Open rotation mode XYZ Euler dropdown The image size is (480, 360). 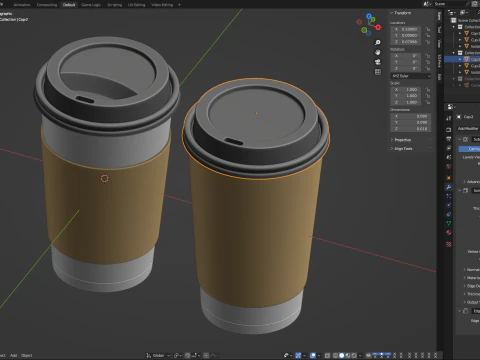coord(411,76)
